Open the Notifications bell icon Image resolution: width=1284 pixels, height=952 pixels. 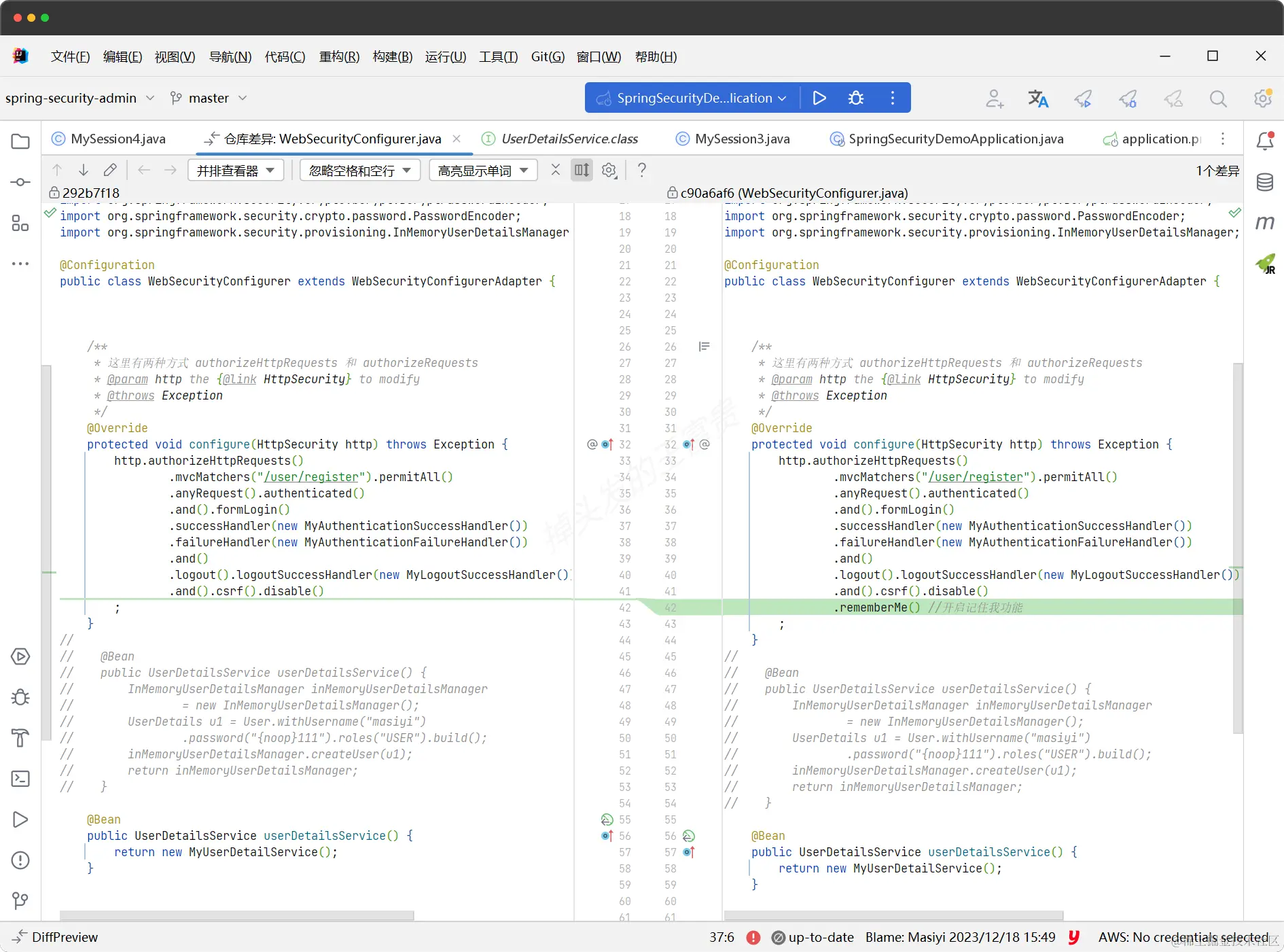(x=1265, y=141)
